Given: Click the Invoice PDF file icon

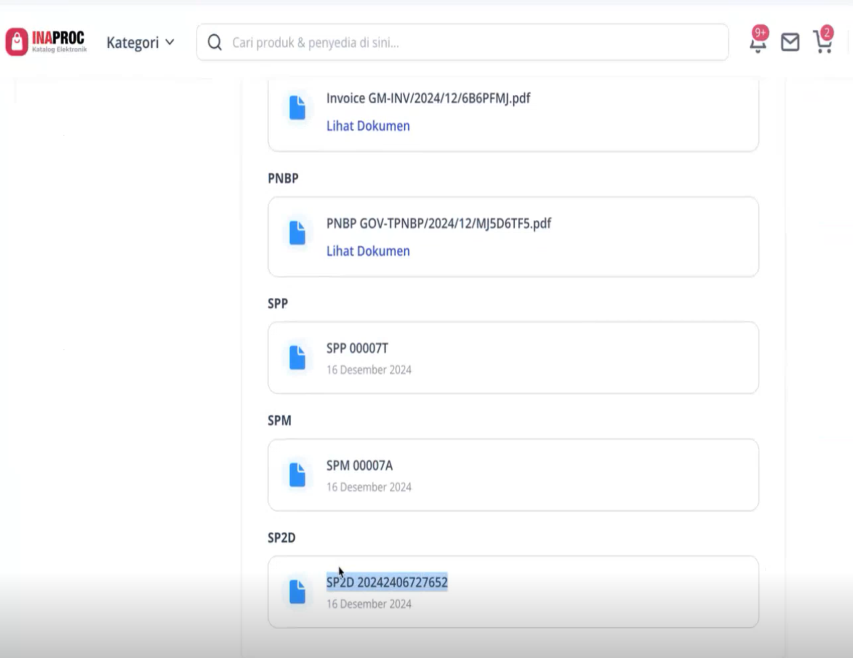Looking at the screenshot, I should (297, 109).
